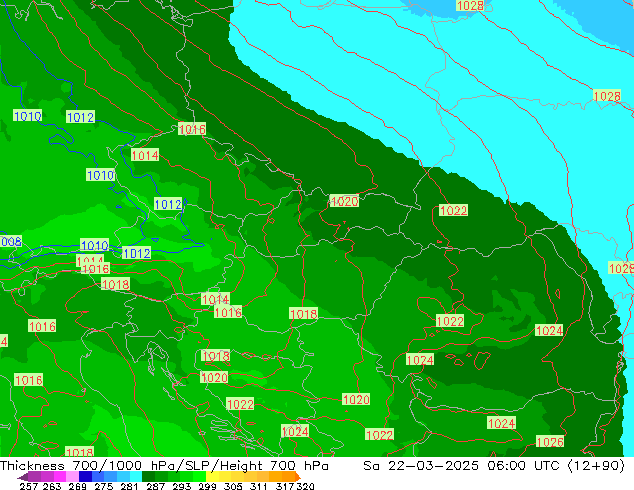Click legend value 317
Image resolution: width=634 pixels, height=490 pixels.
pos(285,486)
